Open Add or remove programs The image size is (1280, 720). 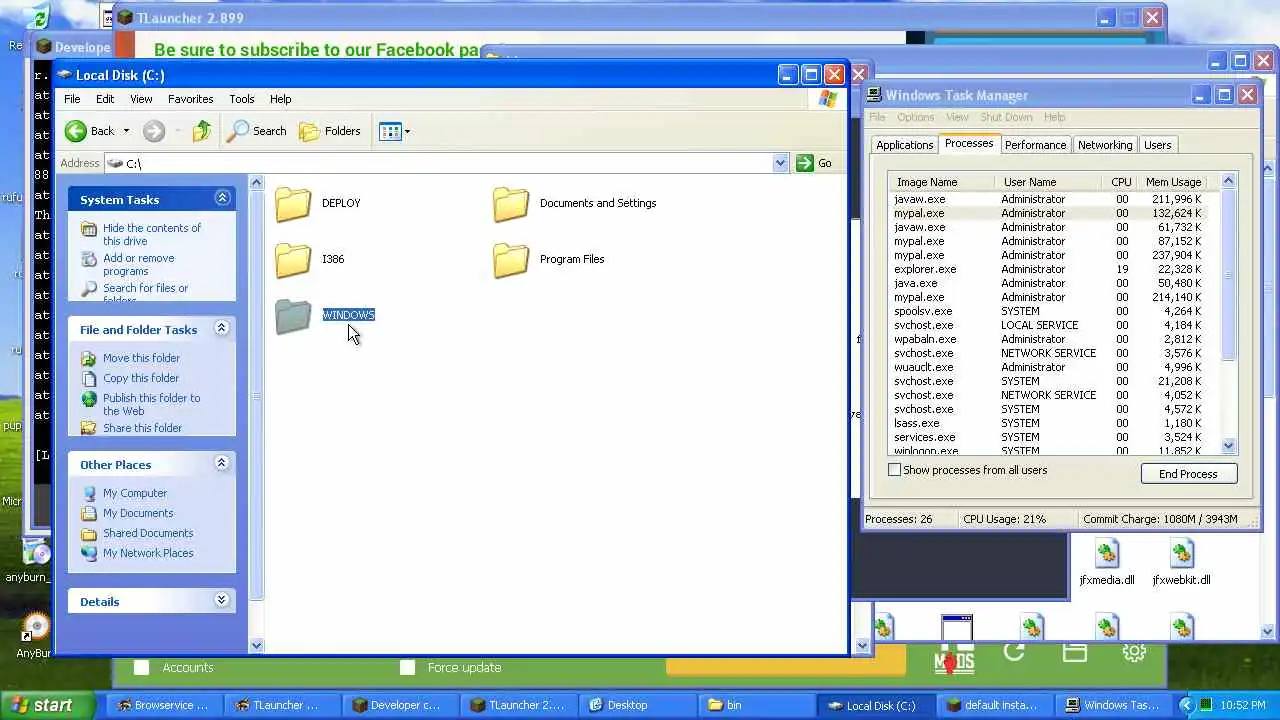[x=138, y=264]
